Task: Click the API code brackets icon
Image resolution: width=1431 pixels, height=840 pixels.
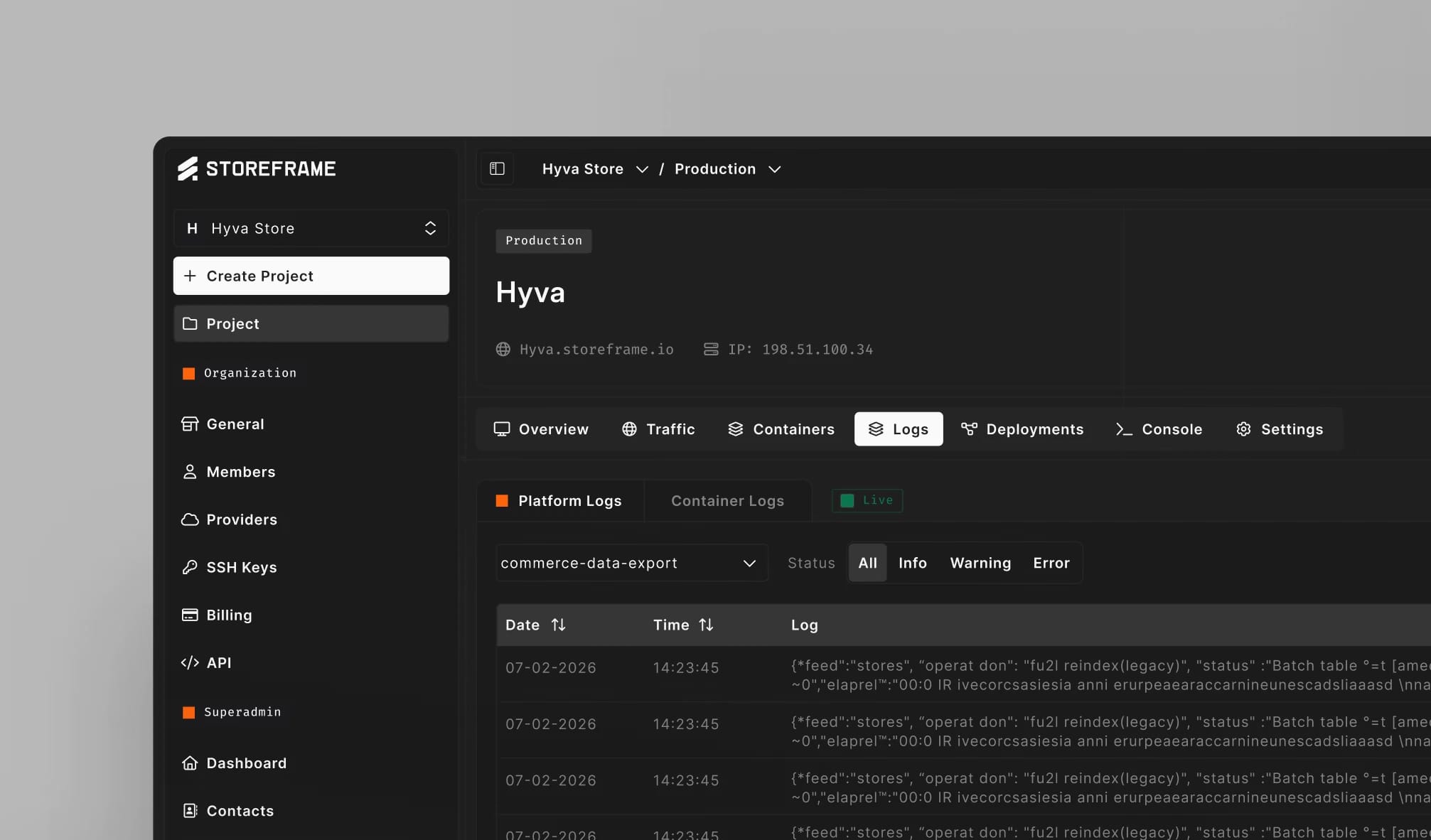Action: (190, 662)
